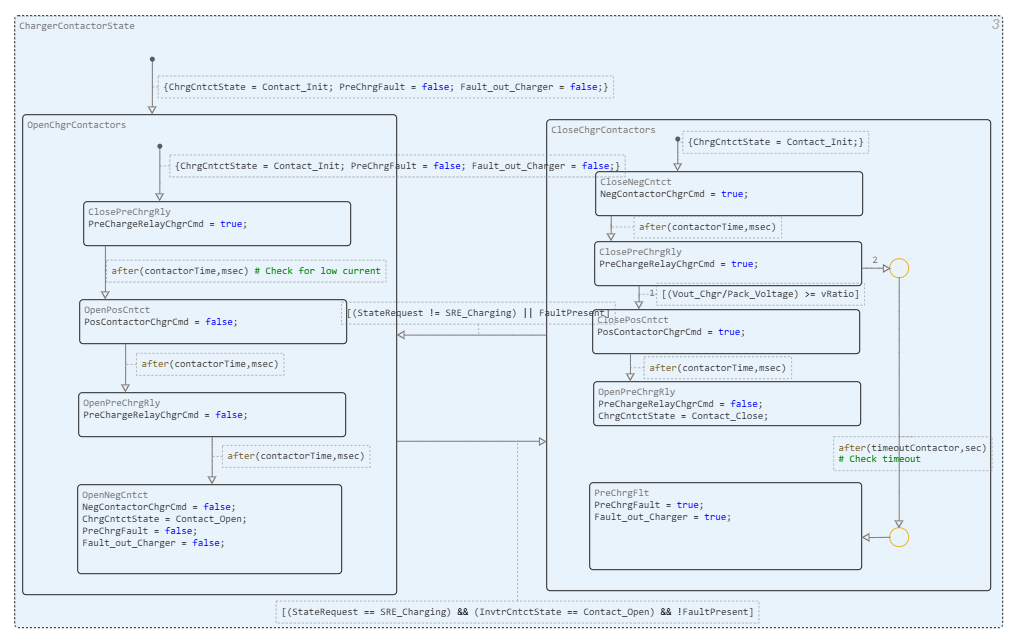Click the after(contactorTime,msec) label below CloseNegCntct

click(708, 227)
